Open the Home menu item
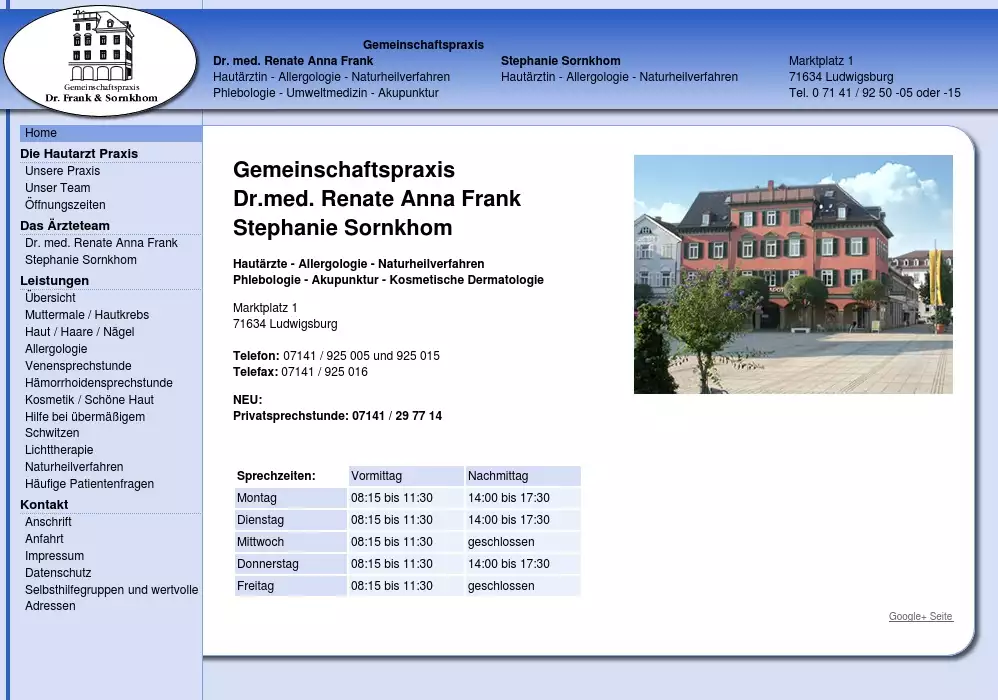The height and width of the screenshot is (700, 998). point(41,133)
